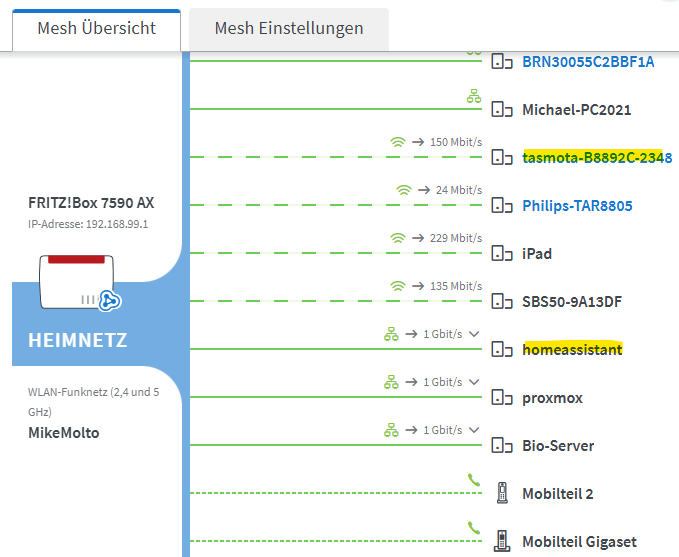Select the iPad device name
This screenshot has width=679, height=557.
coord(537,254)
